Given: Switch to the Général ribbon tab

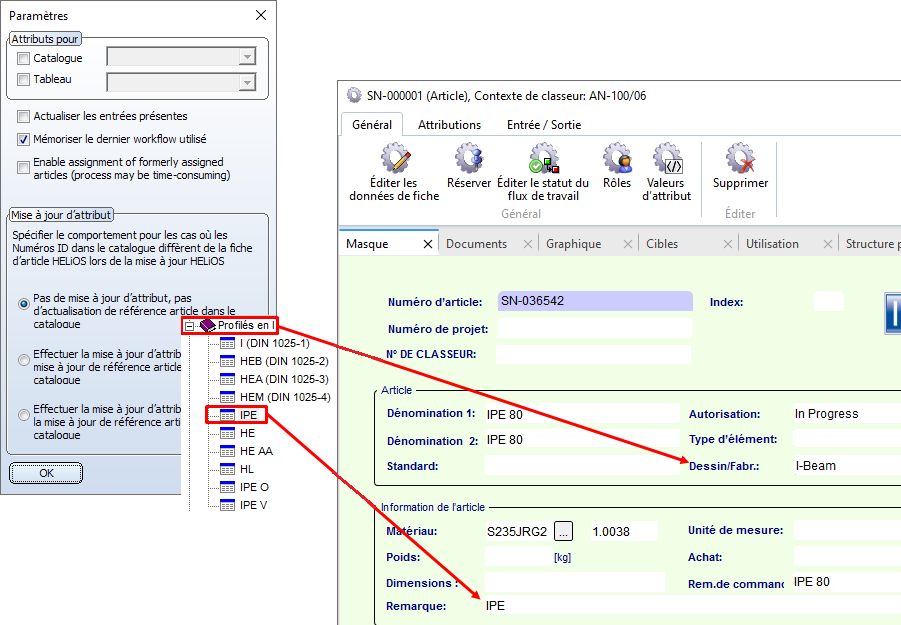Looking at the screenshot, I should 372,125.
